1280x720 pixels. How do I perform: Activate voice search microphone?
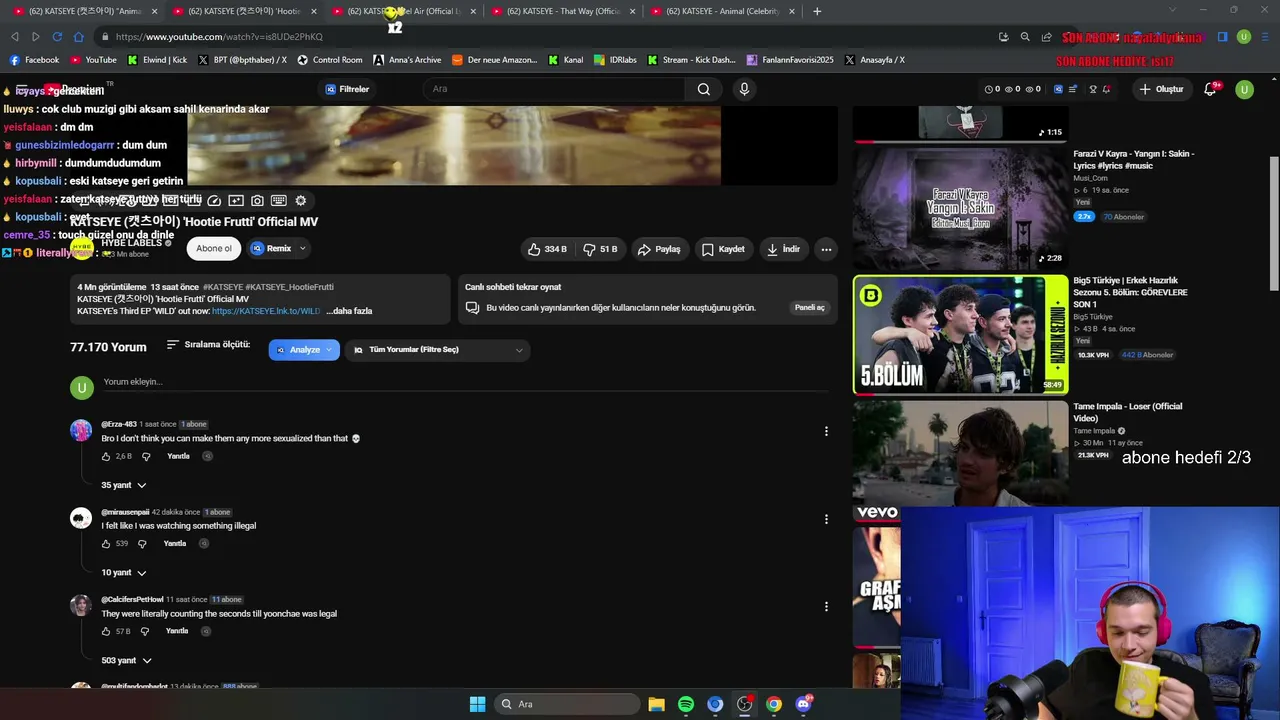[x=744, y=89]
